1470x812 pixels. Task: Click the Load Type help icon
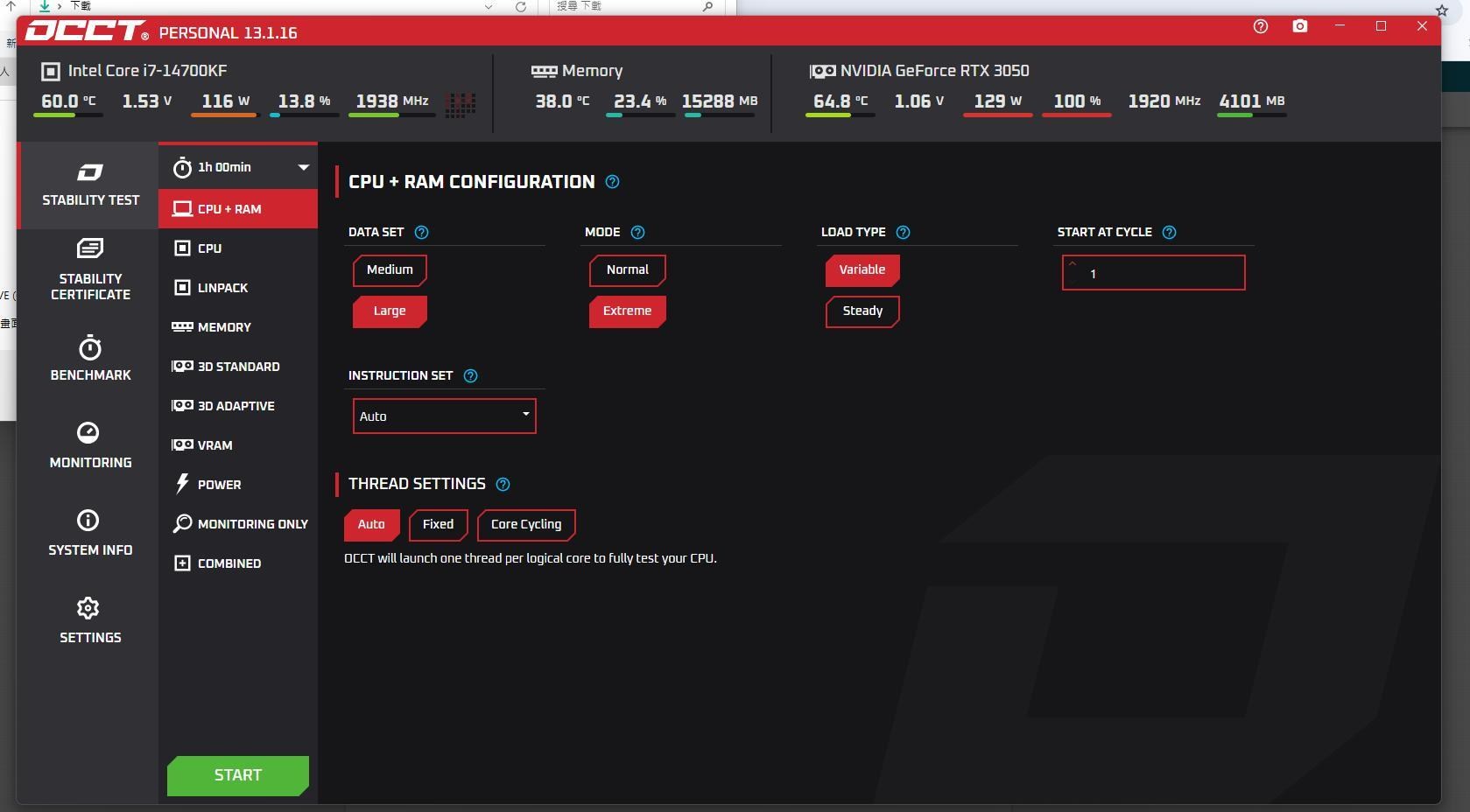click(904, 232)
